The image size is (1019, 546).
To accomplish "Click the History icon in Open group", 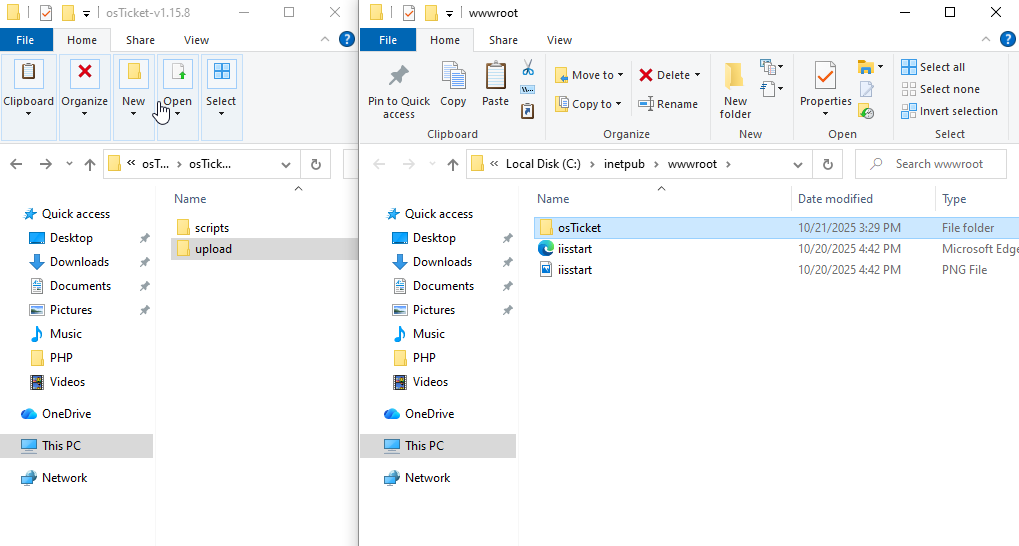I will pyautogui.click(x=866, y=111).
